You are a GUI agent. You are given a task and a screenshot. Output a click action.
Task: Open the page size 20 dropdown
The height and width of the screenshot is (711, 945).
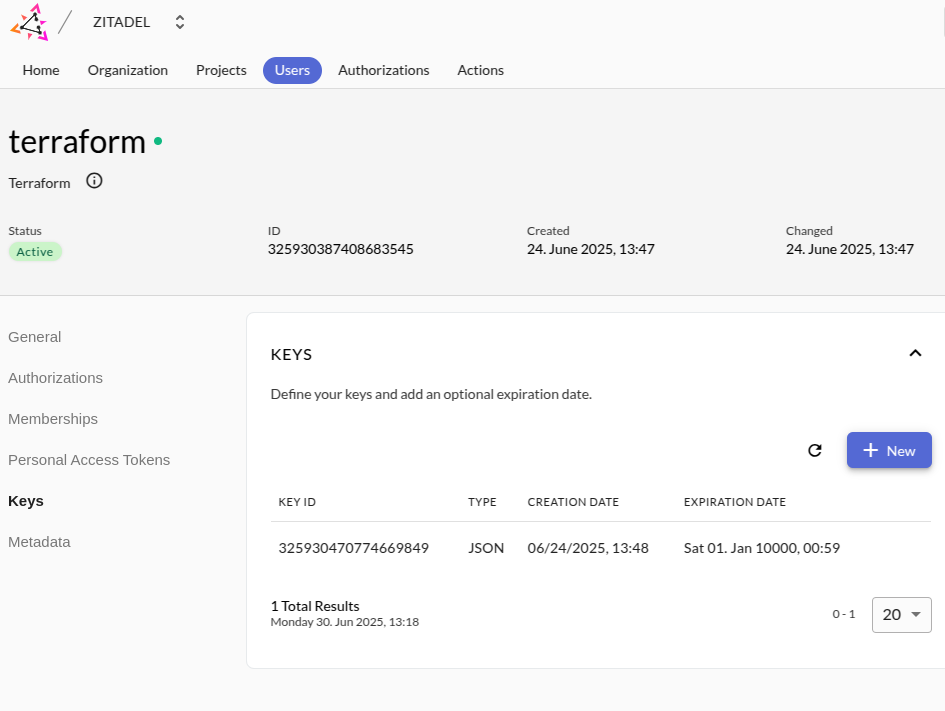902,615
